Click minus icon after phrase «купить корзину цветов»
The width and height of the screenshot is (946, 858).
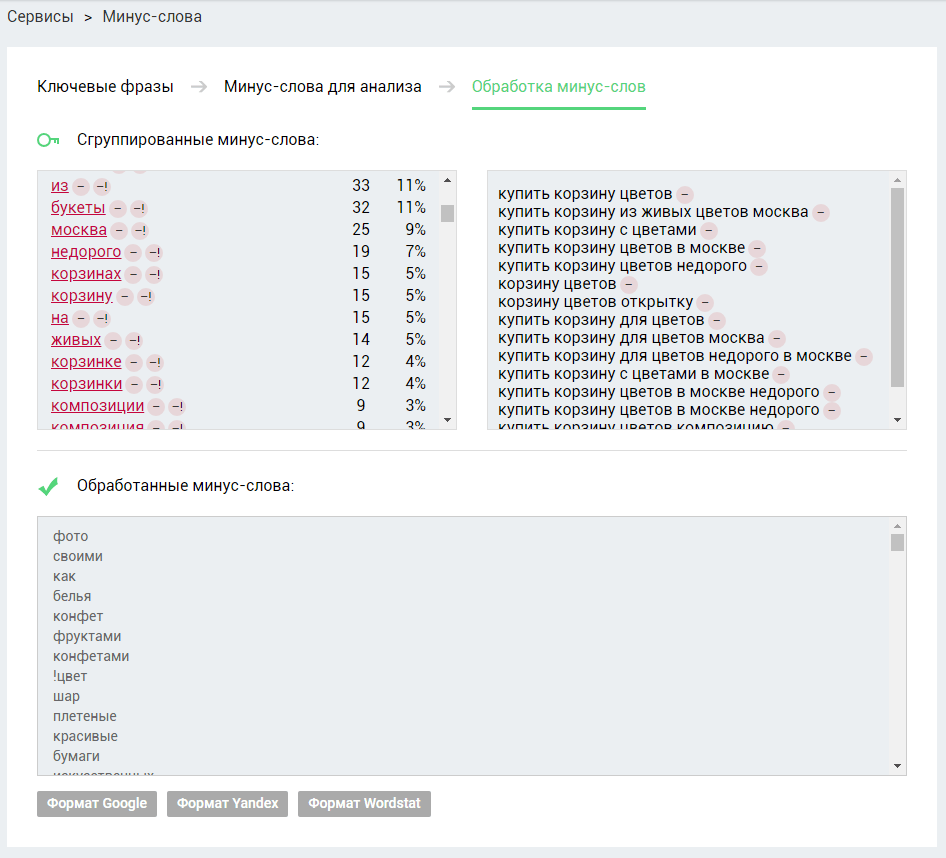coord(685,194)
